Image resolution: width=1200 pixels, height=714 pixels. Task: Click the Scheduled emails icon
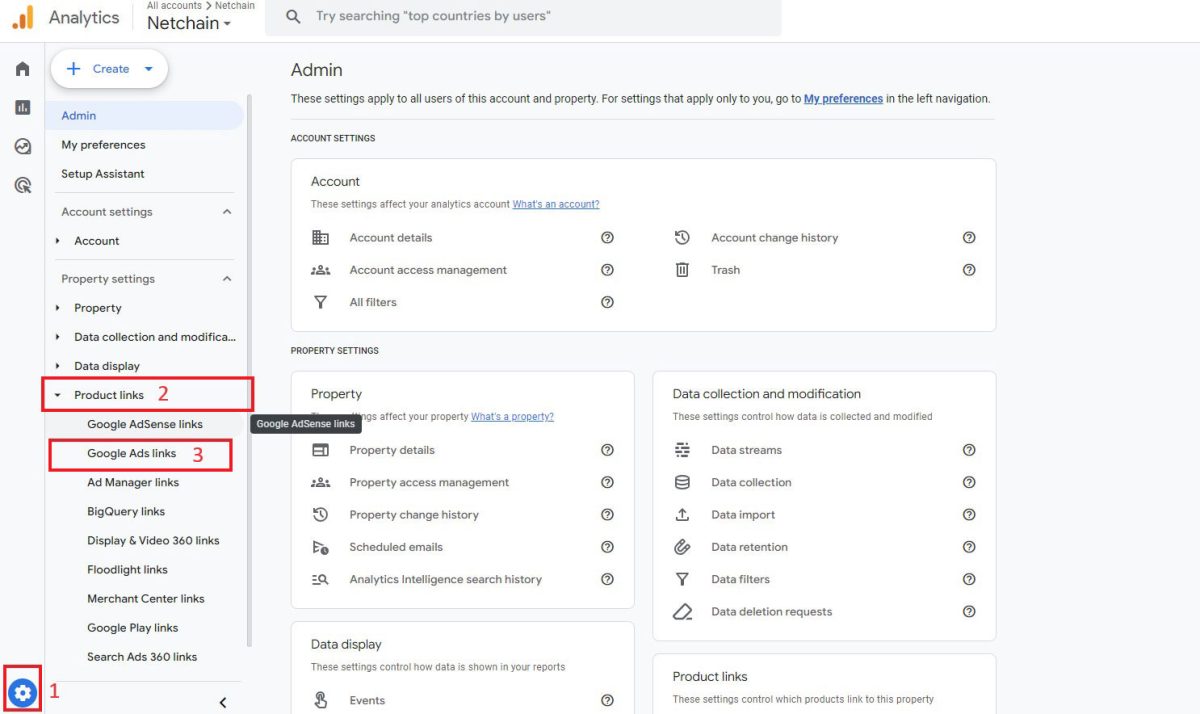coord(320,547)
